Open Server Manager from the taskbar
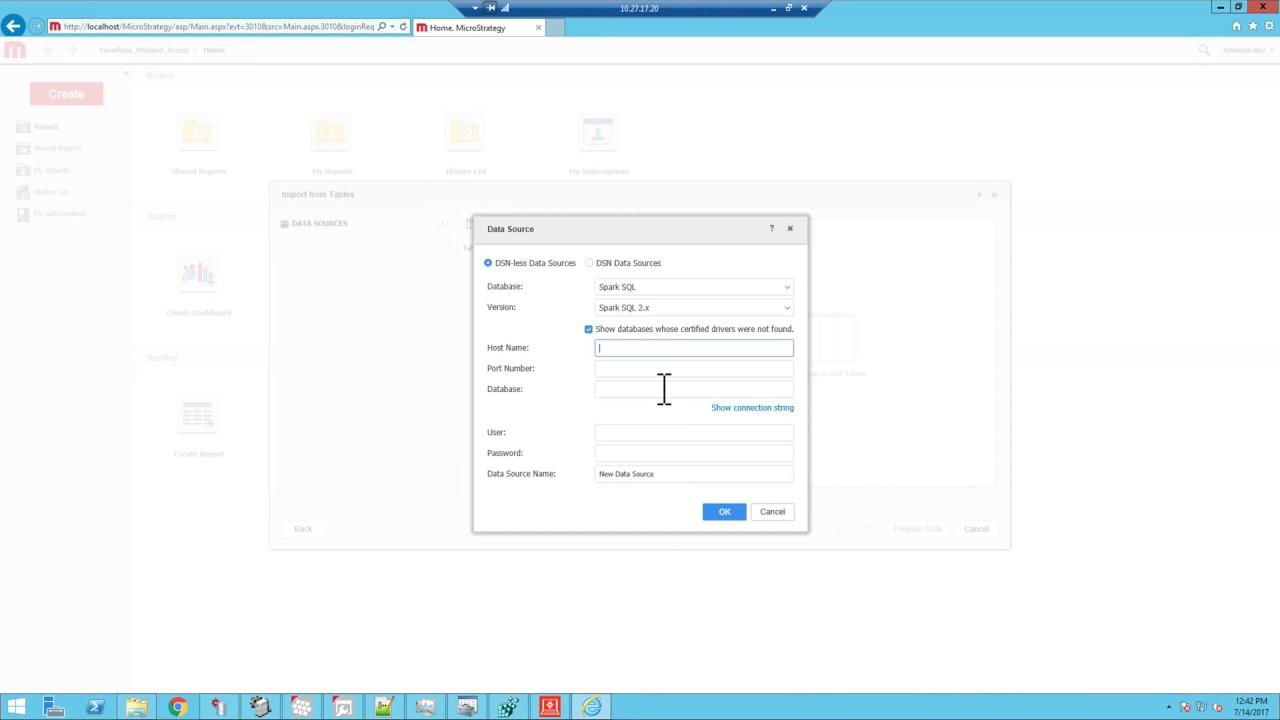The width and height of the screenshot is (1280, 720). tap(54, 707)
